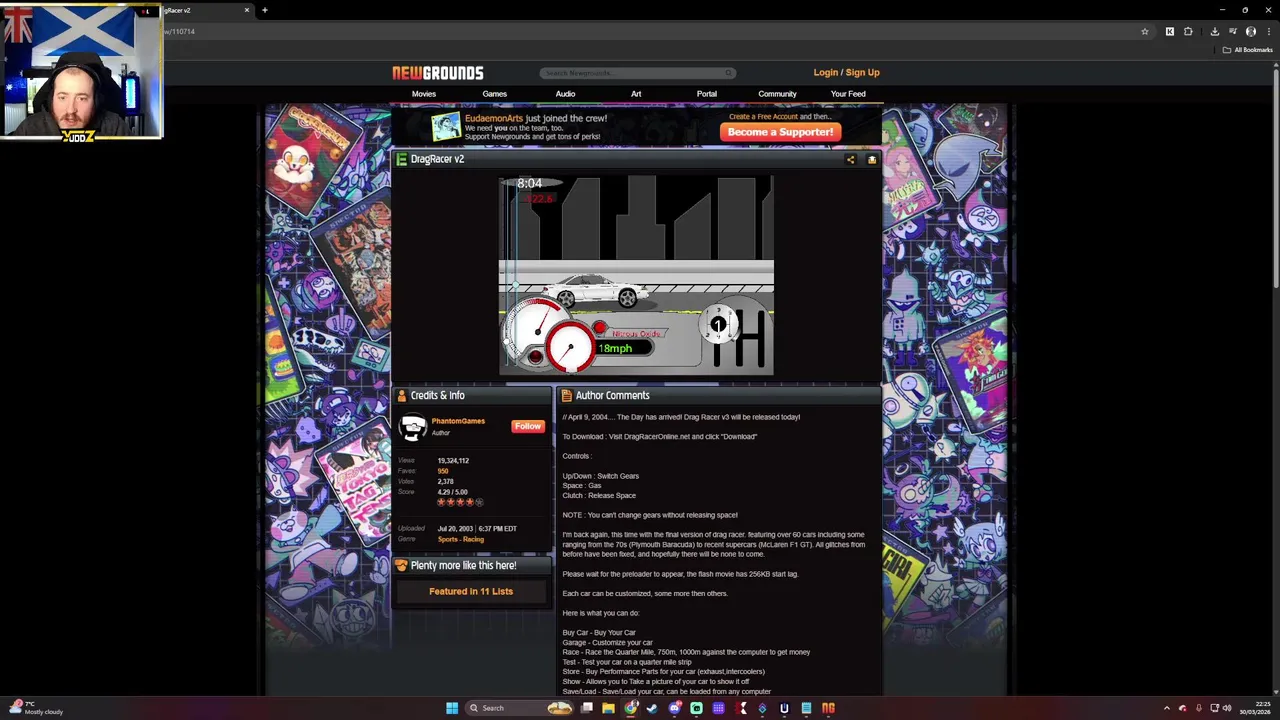Click the EudaemonArts avatar thumbnail

tap(446, 127)
